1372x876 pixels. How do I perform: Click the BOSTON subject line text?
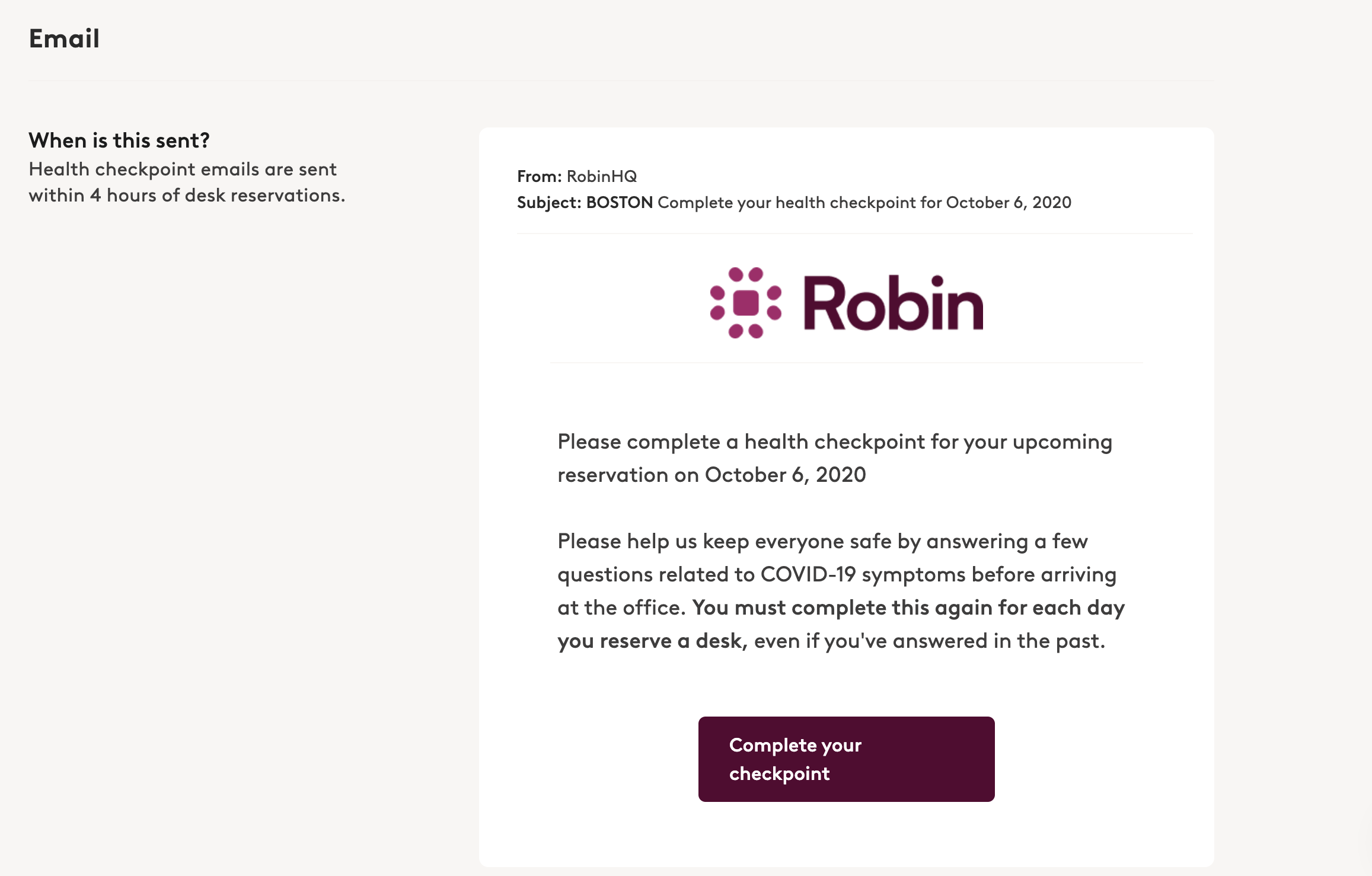(620, 202)
